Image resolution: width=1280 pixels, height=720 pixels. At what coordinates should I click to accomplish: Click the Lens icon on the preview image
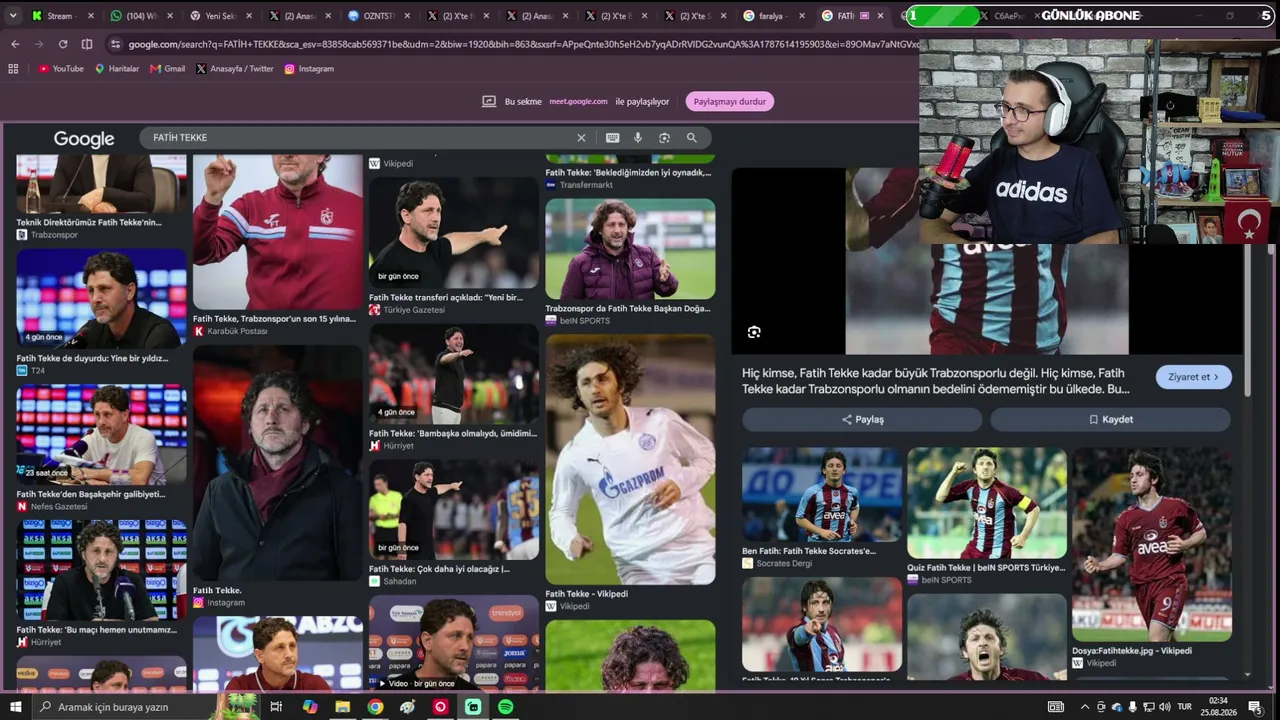click(754, 332)
